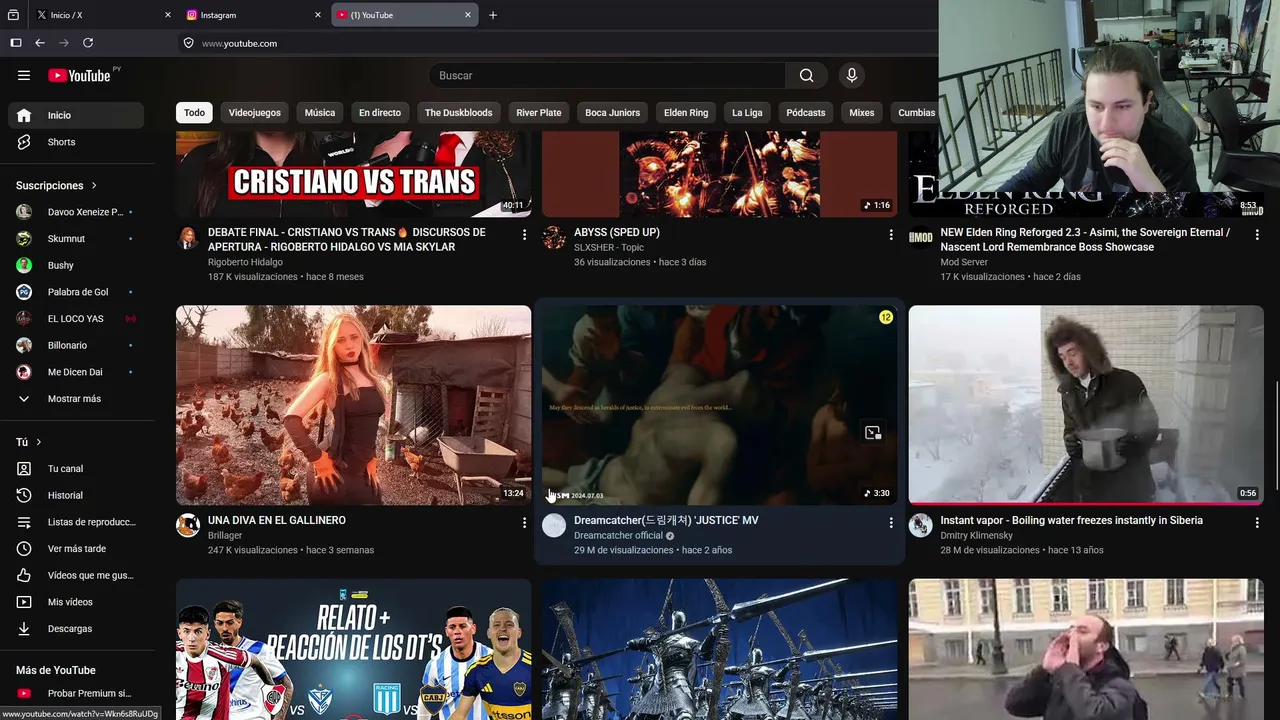1280x720 pixels.
Task: Open a new browser tab
Action: click(x=493, y=15)
